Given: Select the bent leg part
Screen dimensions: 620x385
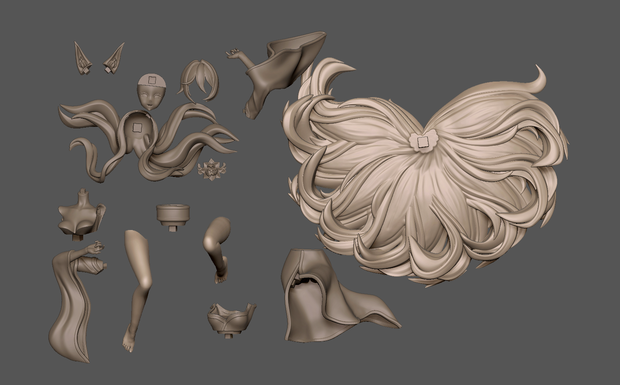Looking at the screenshot, I should (x=217, y=249).
